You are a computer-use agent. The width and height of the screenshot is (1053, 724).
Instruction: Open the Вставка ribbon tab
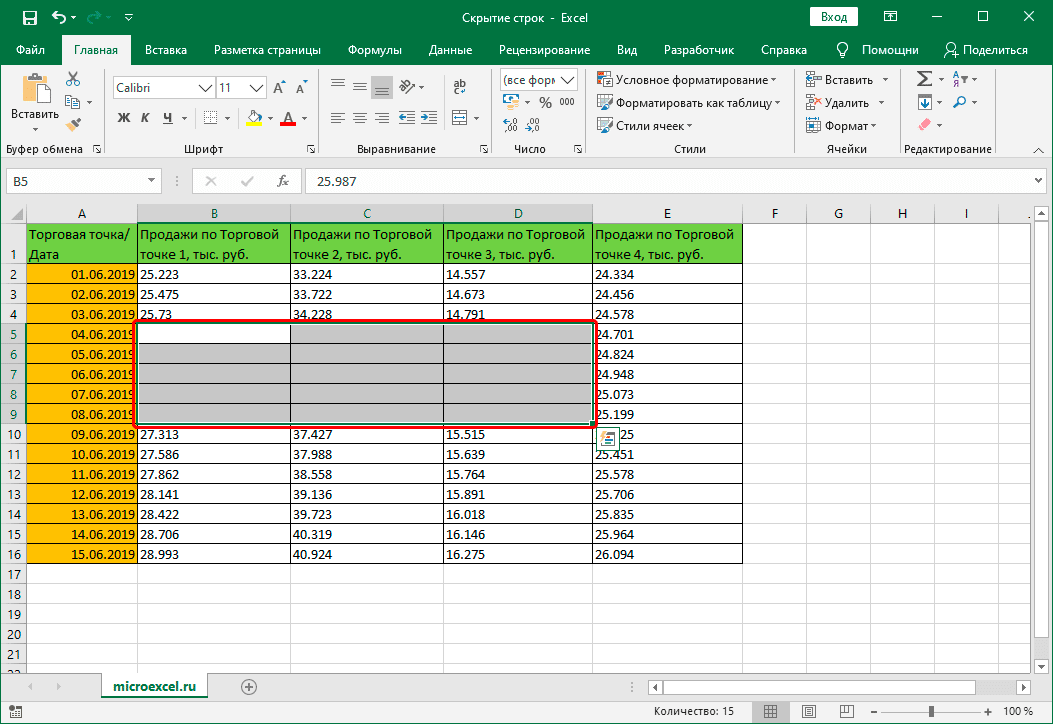pyautogui.click(x=166, y=50)
